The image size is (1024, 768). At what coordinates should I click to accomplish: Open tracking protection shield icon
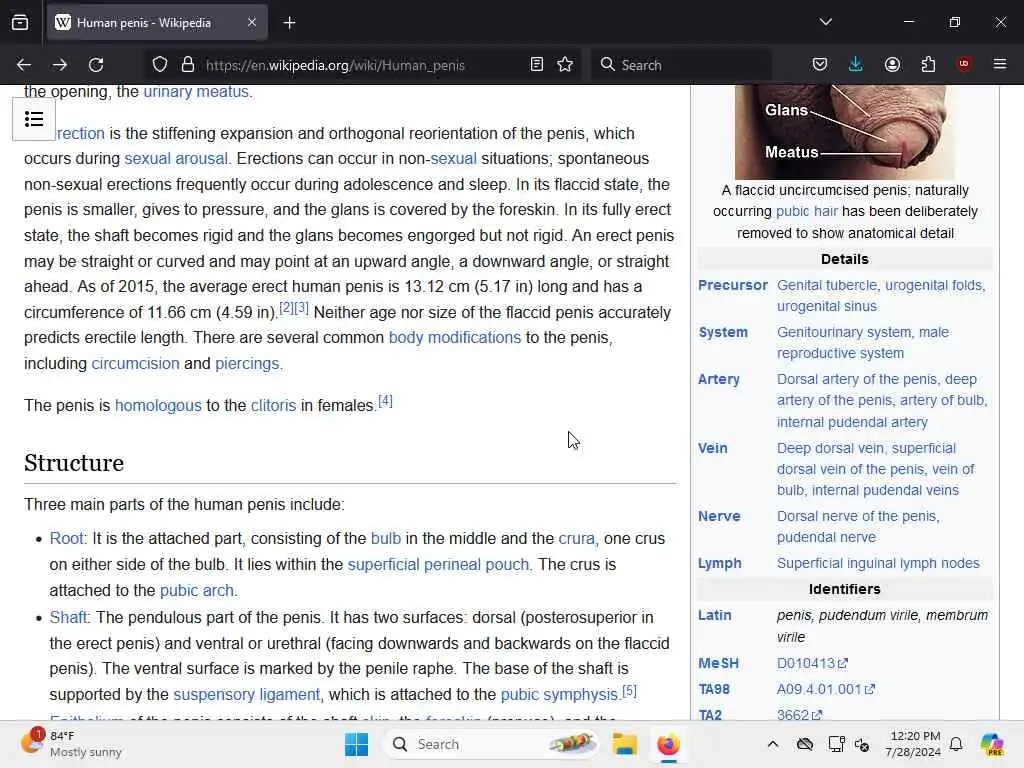159,65
